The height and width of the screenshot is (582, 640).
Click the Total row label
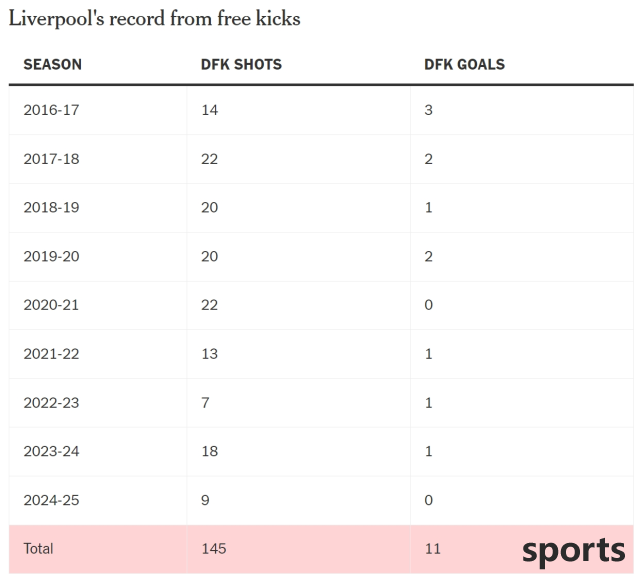click(x=38, y=549)
